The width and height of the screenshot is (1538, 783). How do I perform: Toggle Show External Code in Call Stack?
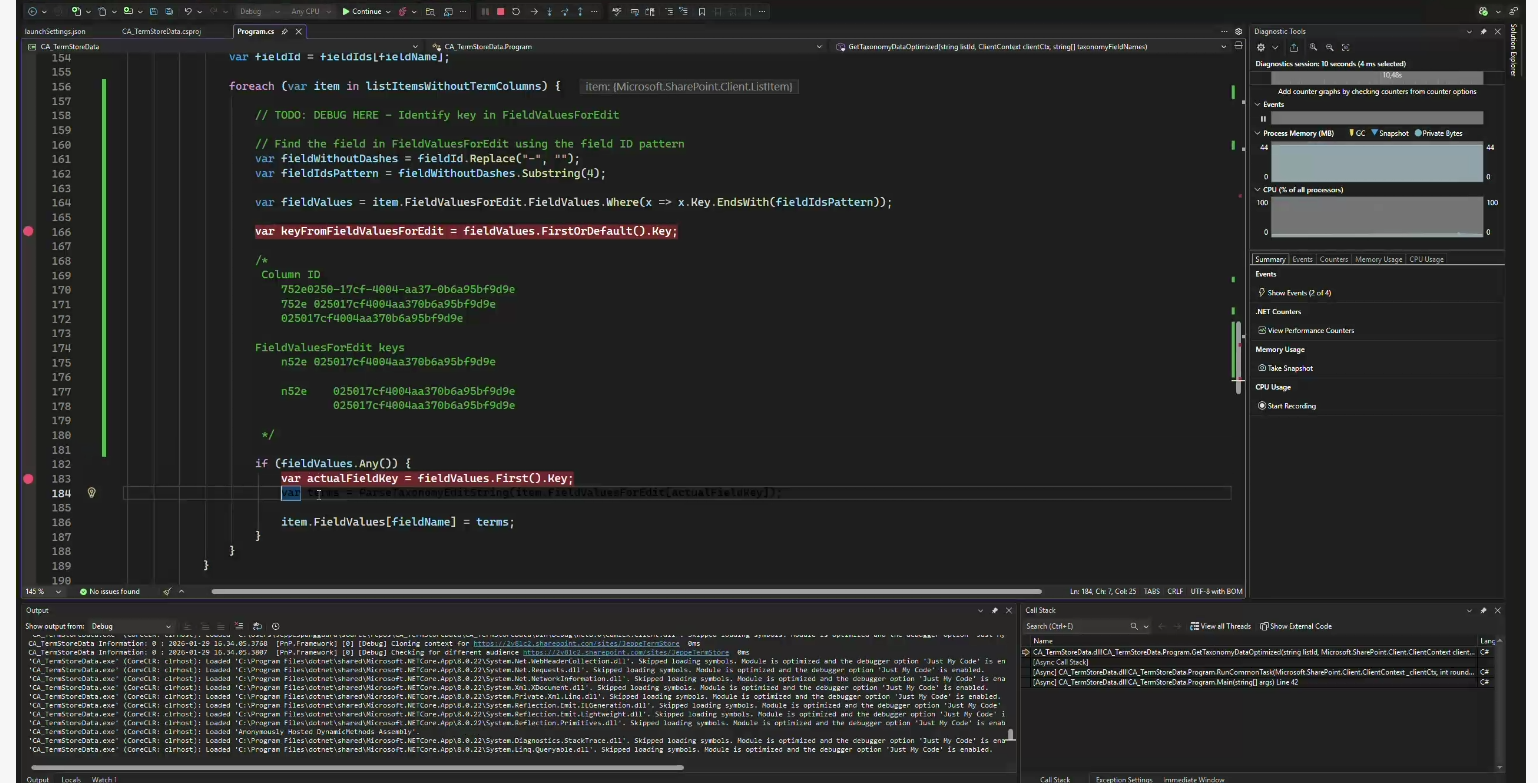click(1296, 626)
